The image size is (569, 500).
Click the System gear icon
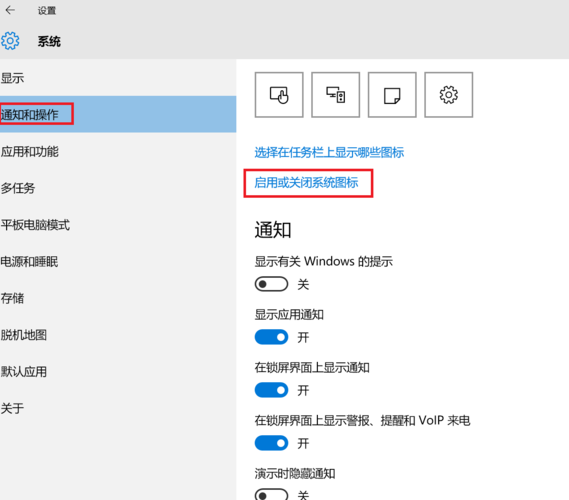pyautogui.click(x=10, y=41)
